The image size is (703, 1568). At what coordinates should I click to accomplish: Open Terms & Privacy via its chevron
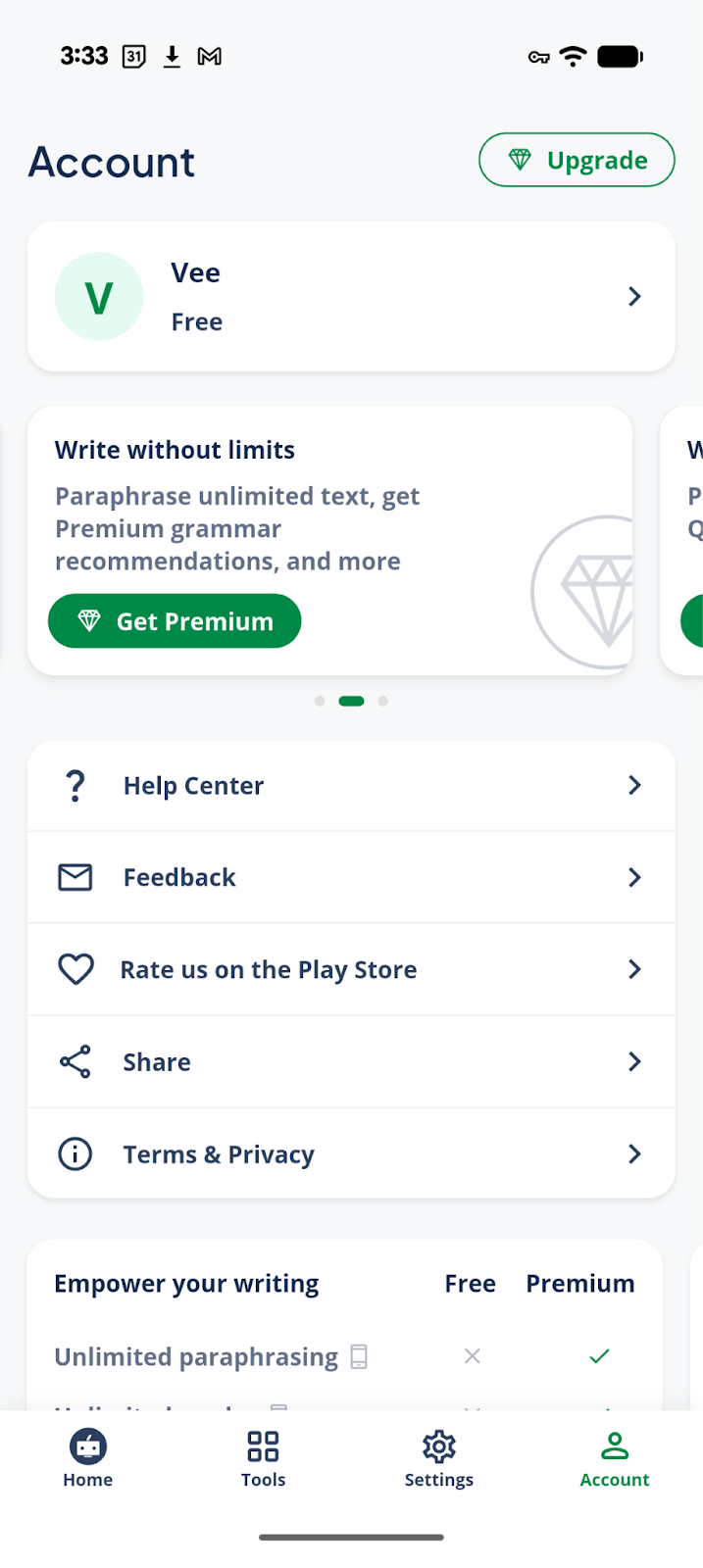coord(634,1153)
